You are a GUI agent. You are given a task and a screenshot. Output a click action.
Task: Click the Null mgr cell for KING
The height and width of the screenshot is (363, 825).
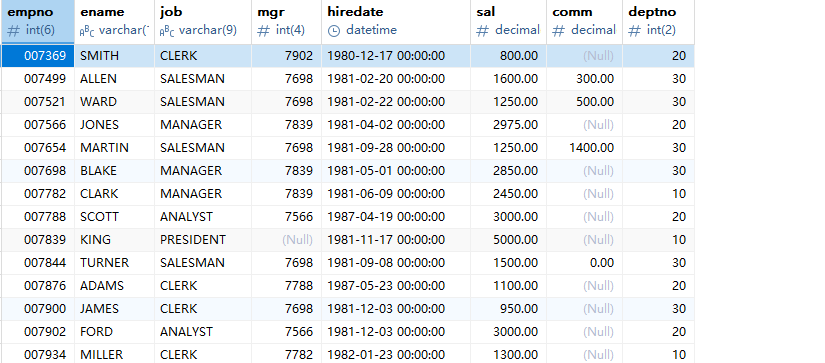pyautogui.click(x=286, y=240)
